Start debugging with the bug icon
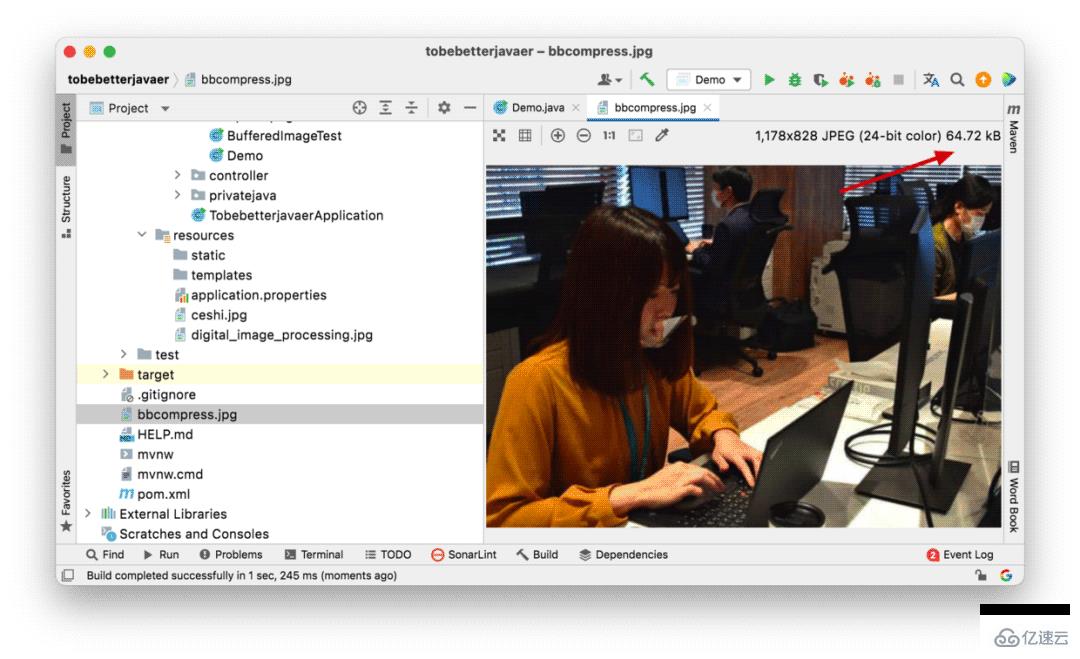 click(794, 80)
